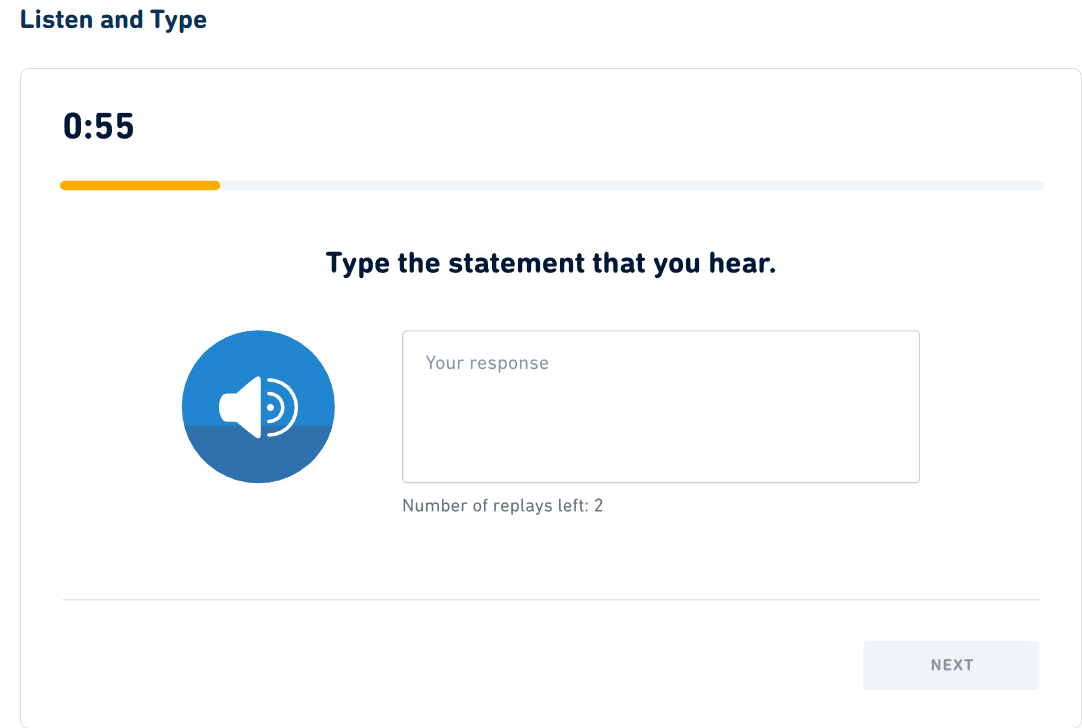1082x728 pixels.
Task: Click the 'Type the statement that you hear.' prompt
Action: [x=551, y=264]
